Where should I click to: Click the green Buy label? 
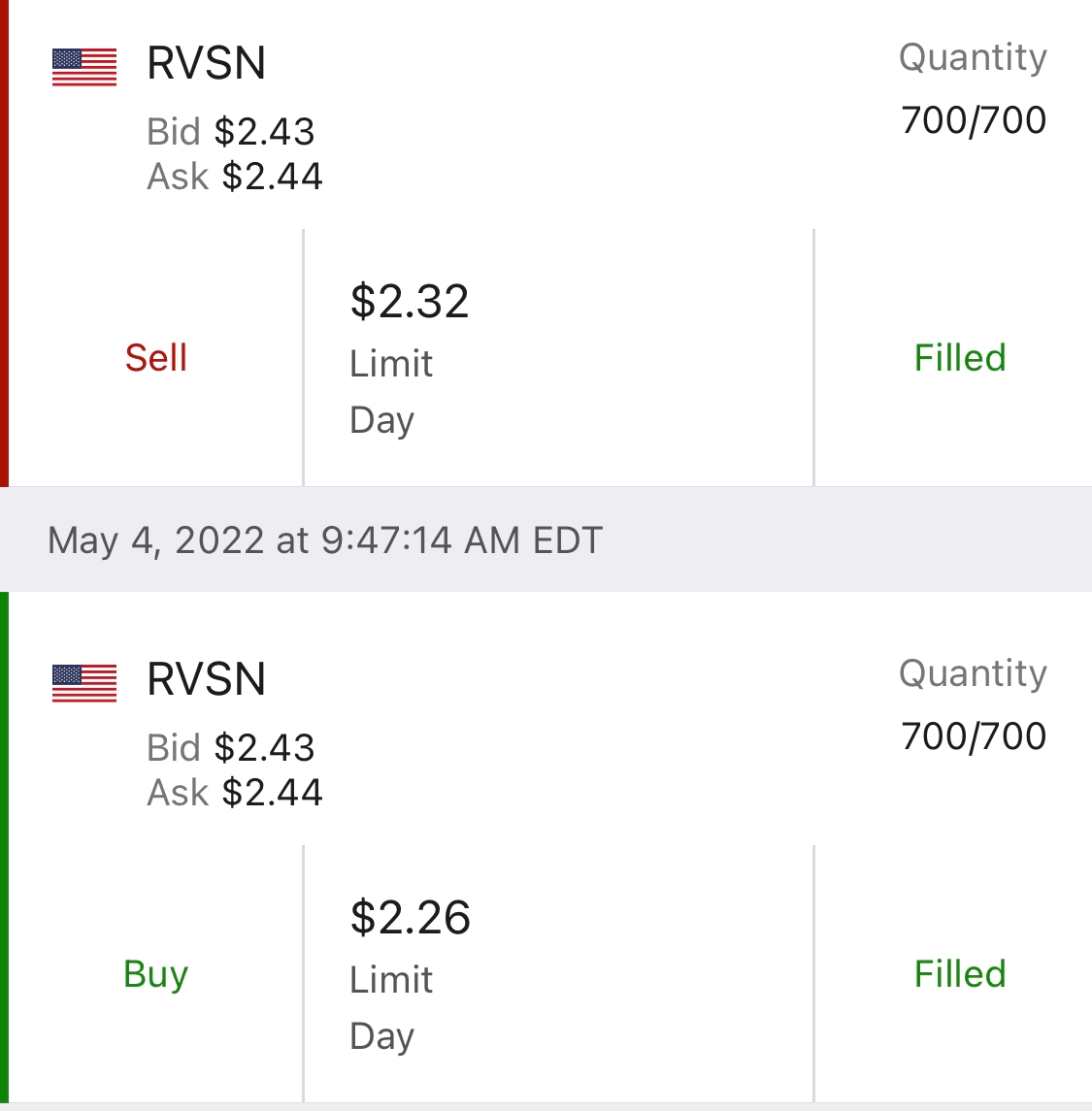point(156,974)
